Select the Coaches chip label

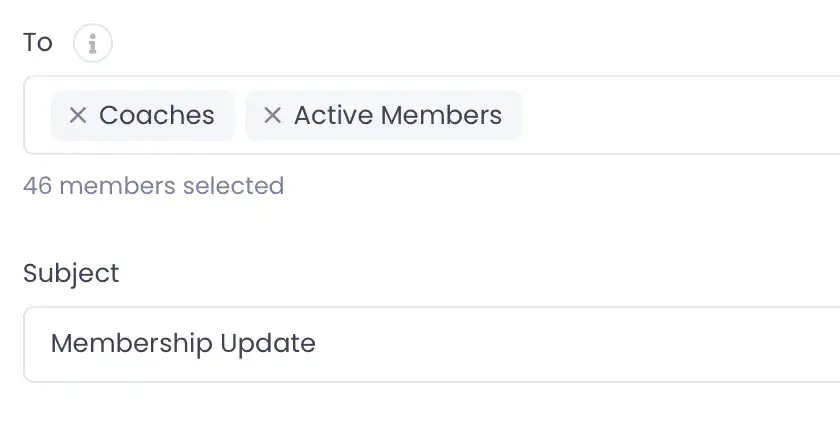(157, 116)
